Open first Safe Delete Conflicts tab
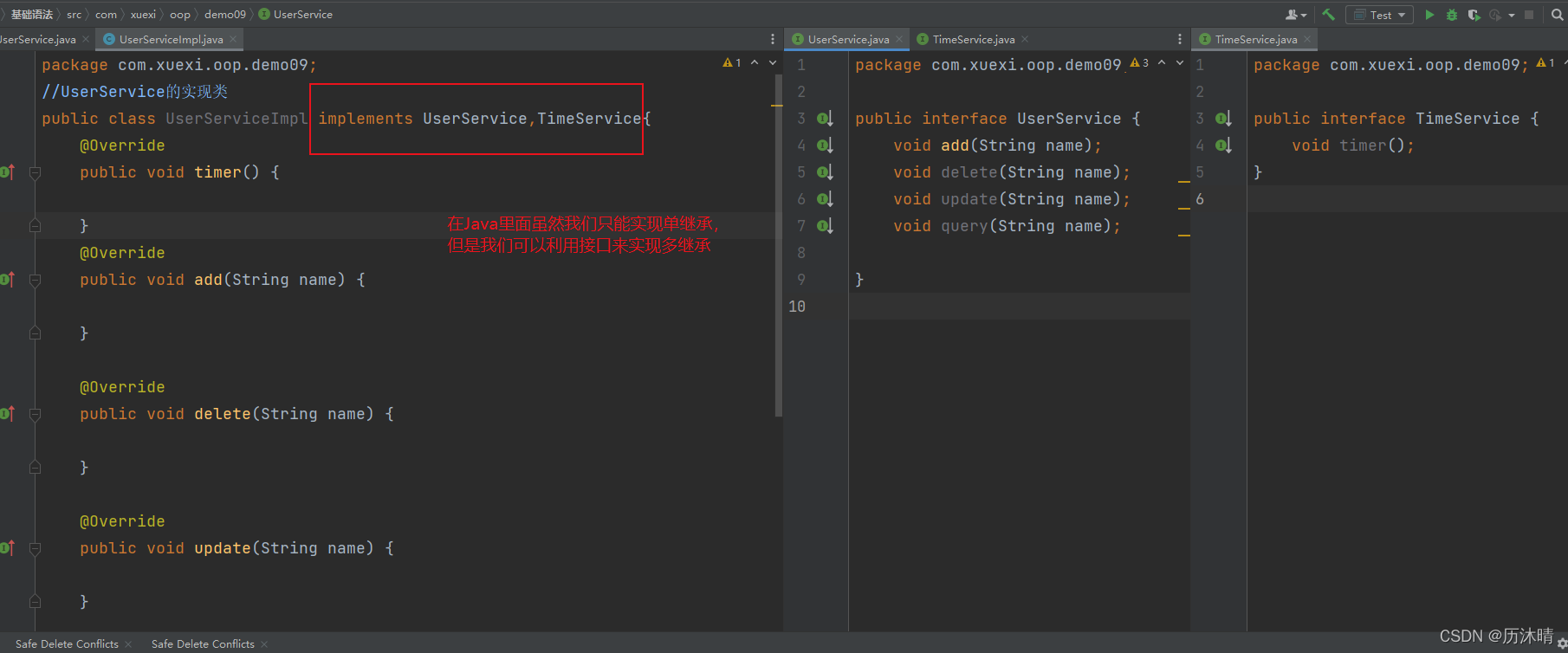This screenshot has width=1568, height=653. pos(67,643)
